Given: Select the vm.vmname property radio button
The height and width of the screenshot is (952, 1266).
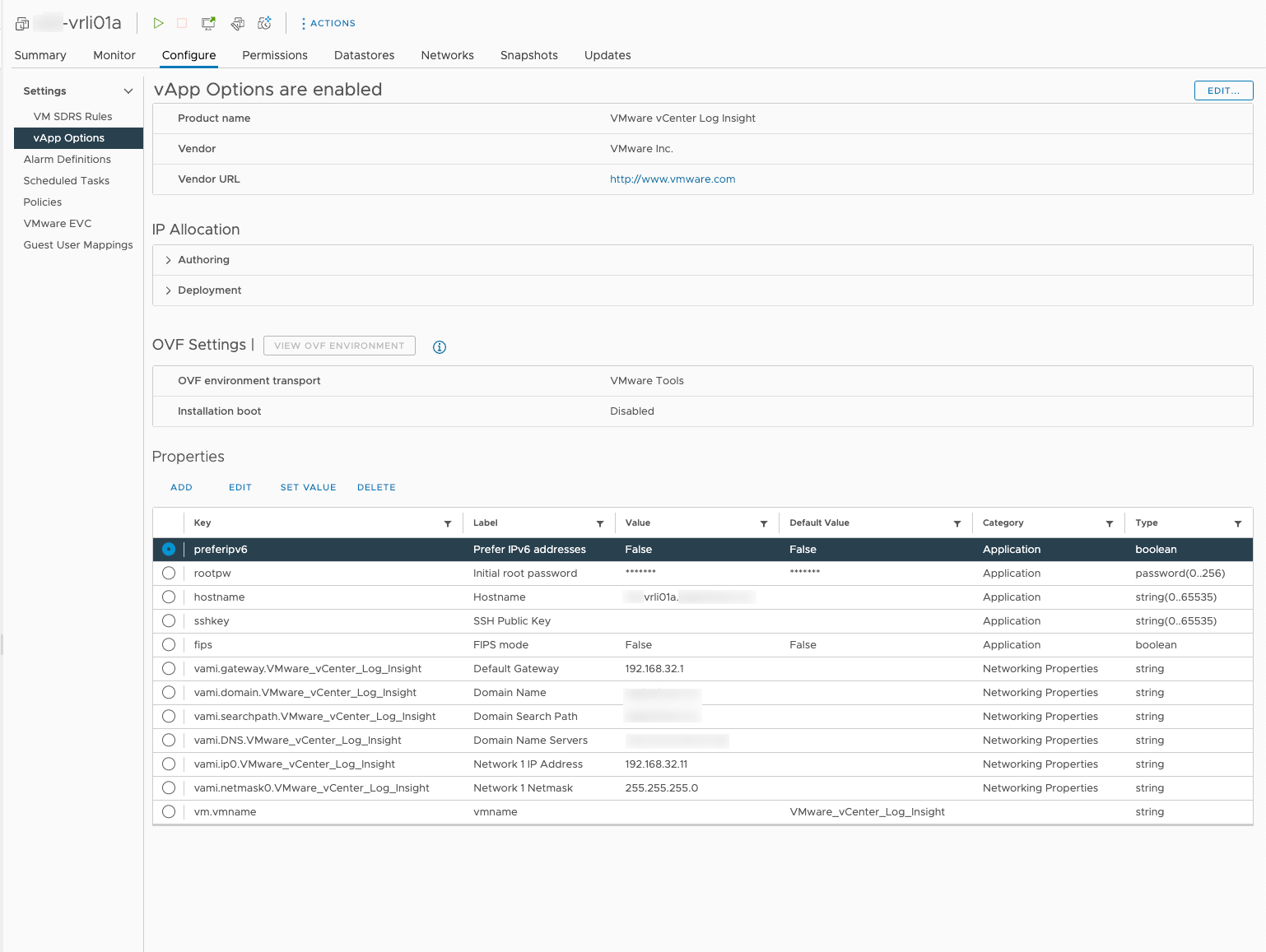Looking at the screenshot, I should coord(169,811).
